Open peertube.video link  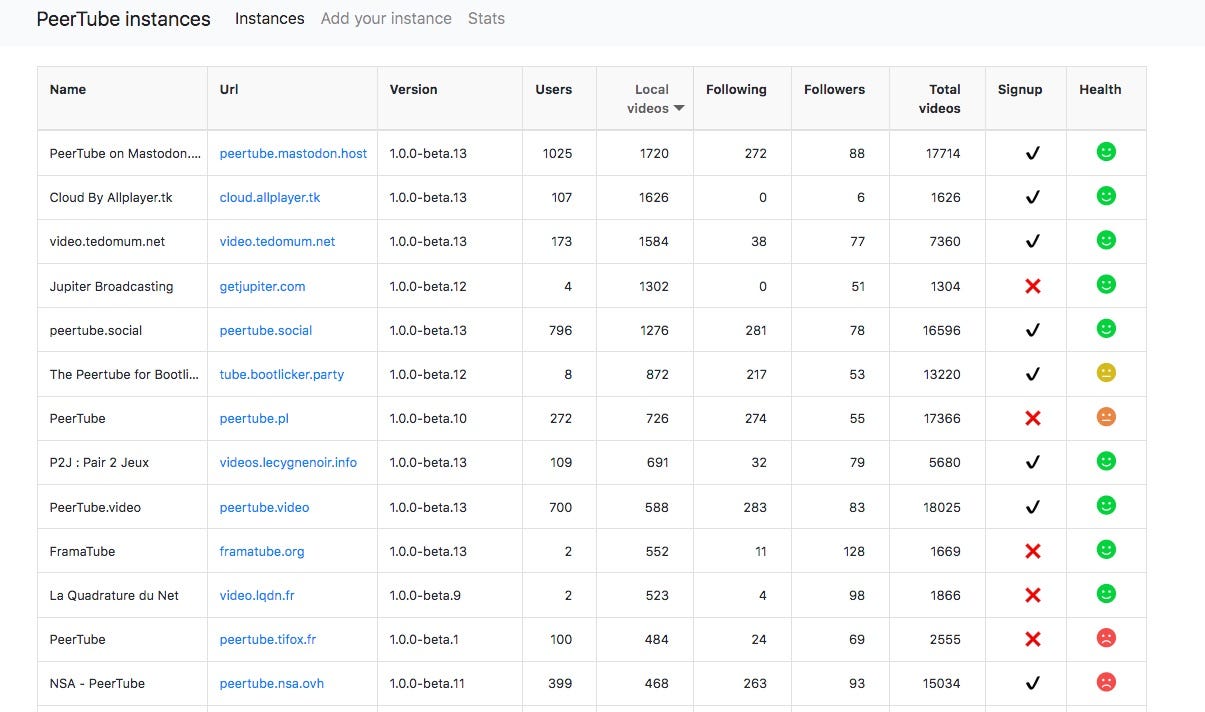pos(264,507)
